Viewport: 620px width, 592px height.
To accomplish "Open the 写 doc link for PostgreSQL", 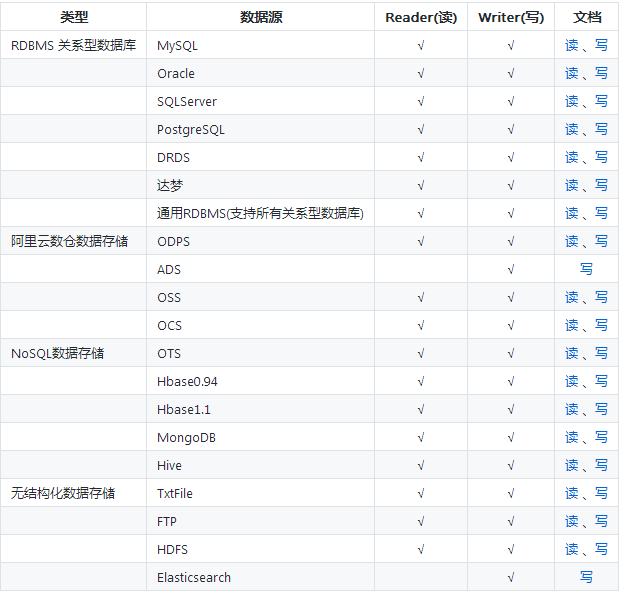I will [601, 129].
